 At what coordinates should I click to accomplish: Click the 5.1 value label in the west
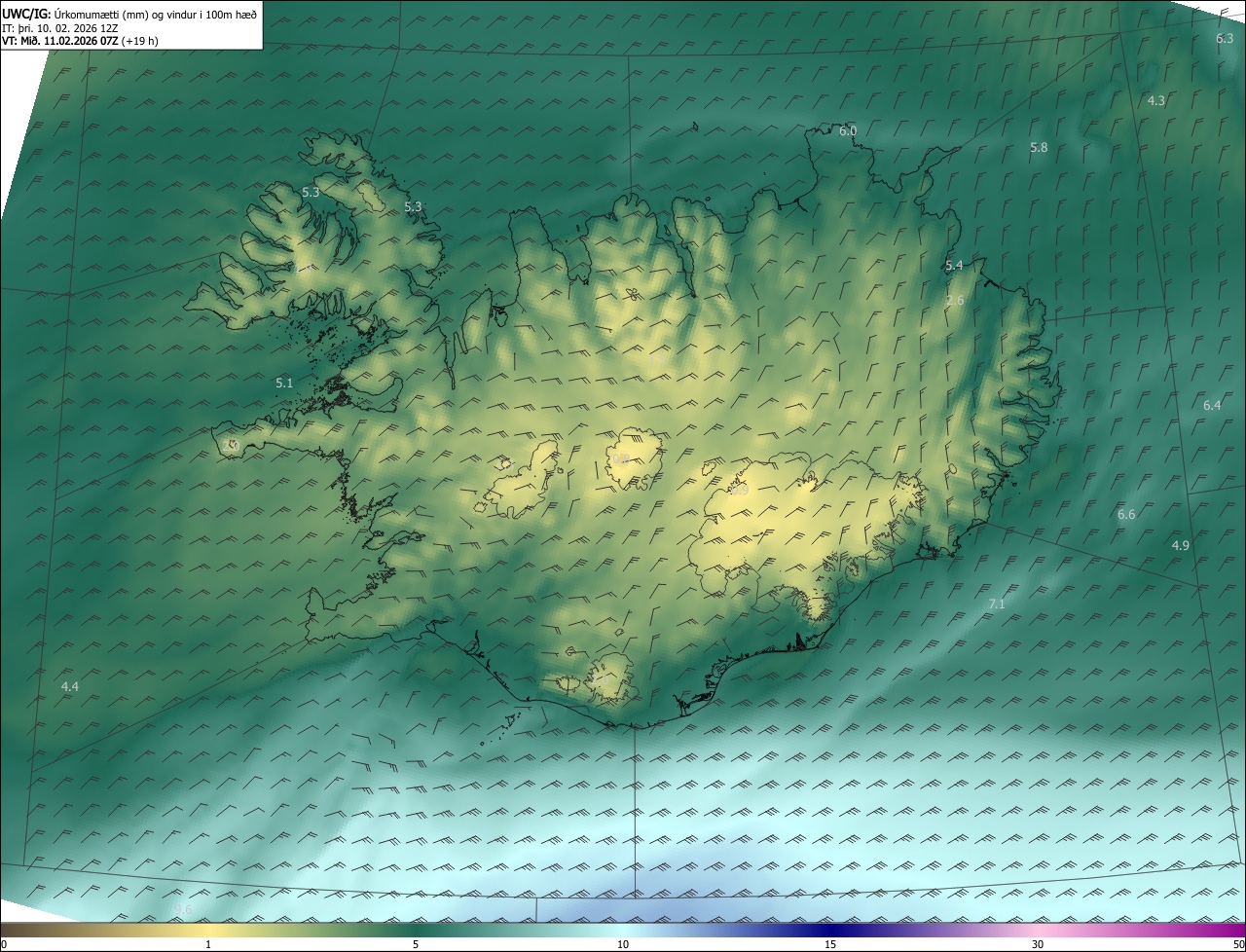284,384
